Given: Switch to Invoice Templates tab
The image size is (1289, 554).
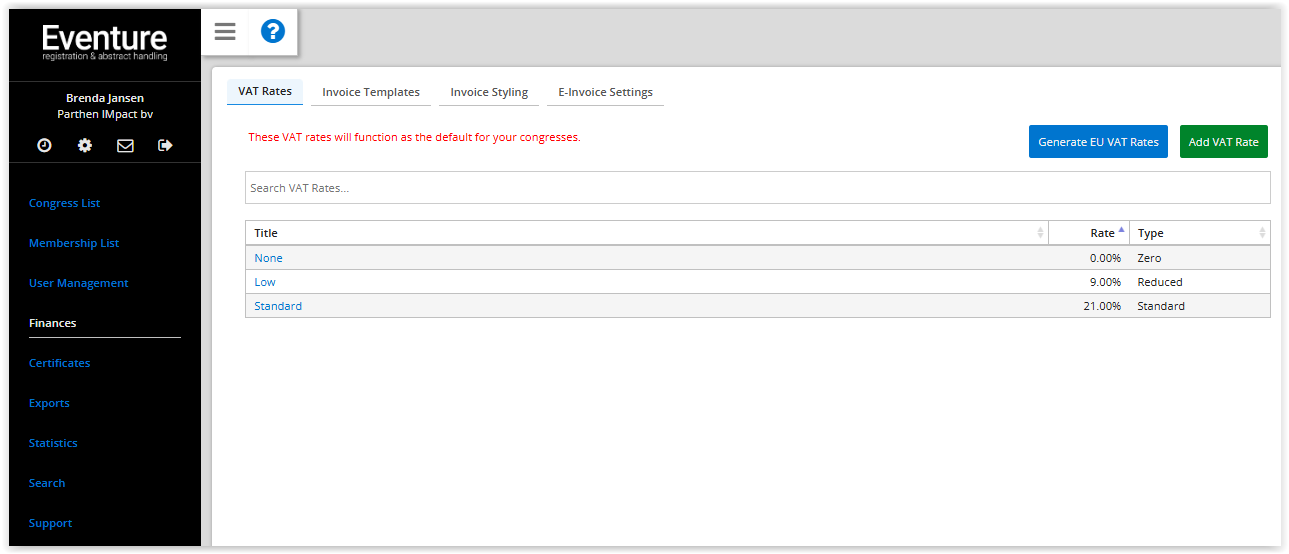Looking at the screenshot, I should coord(371,92).
